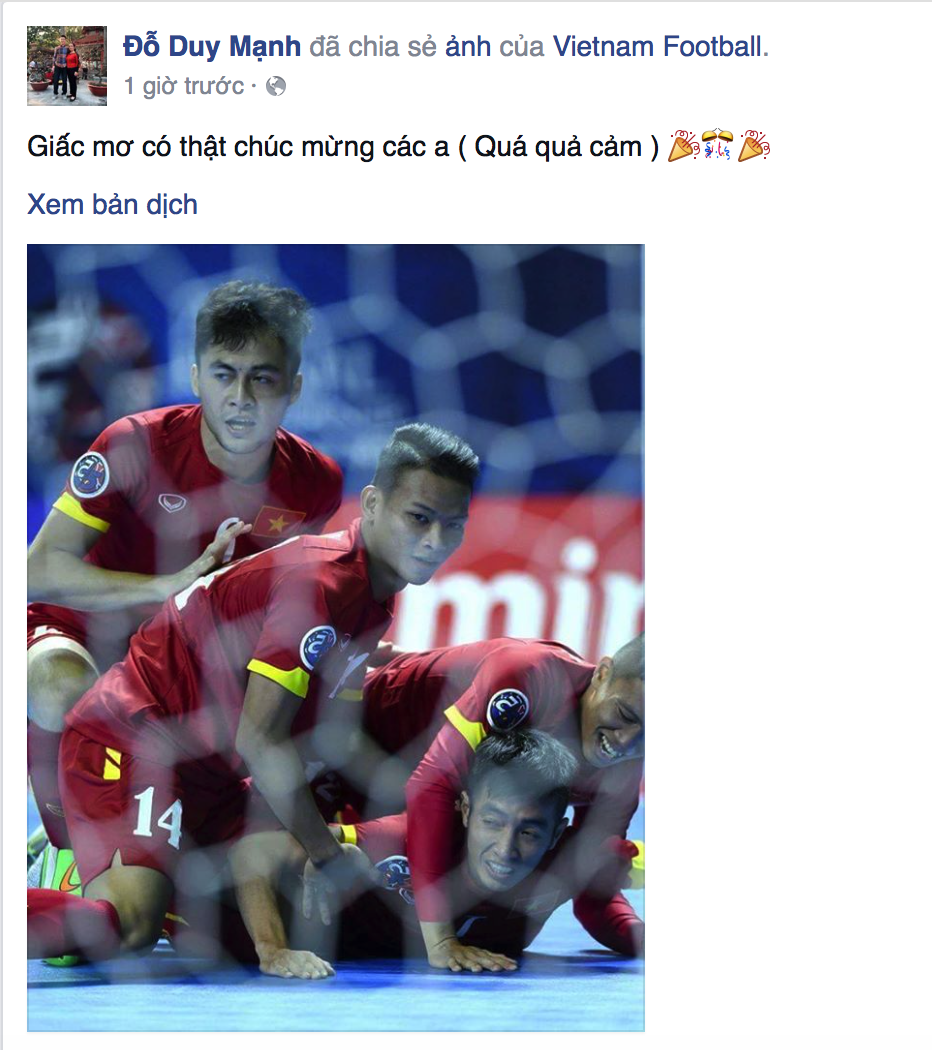This screenshot has height=1050, width=932.
Task: Click the Vietnam flag on the jersey
Action: click(277, 522)
